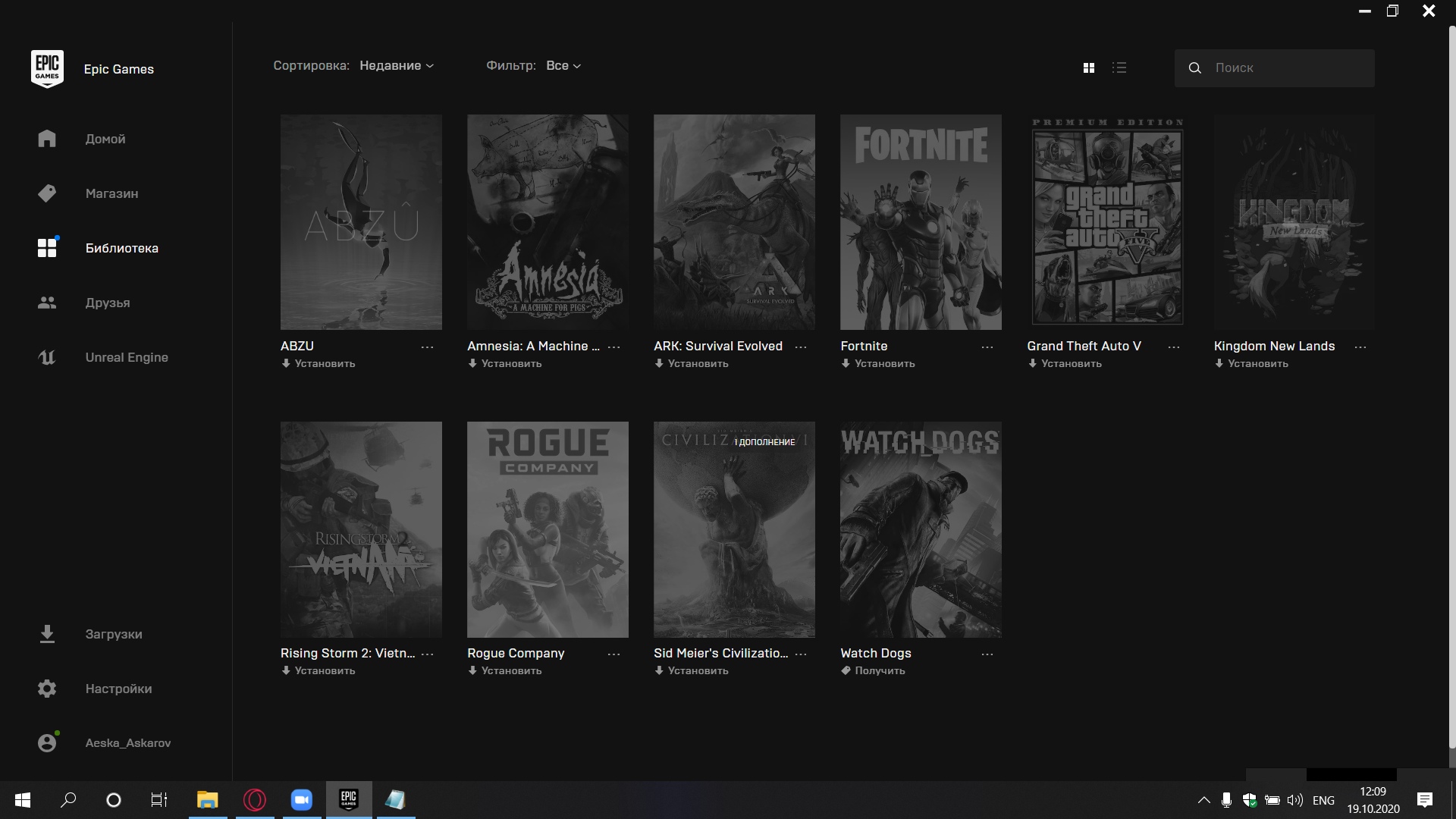Open Kingdom New Lands three-dot menu
The image size is (1456, 819).
[1360, 347]
